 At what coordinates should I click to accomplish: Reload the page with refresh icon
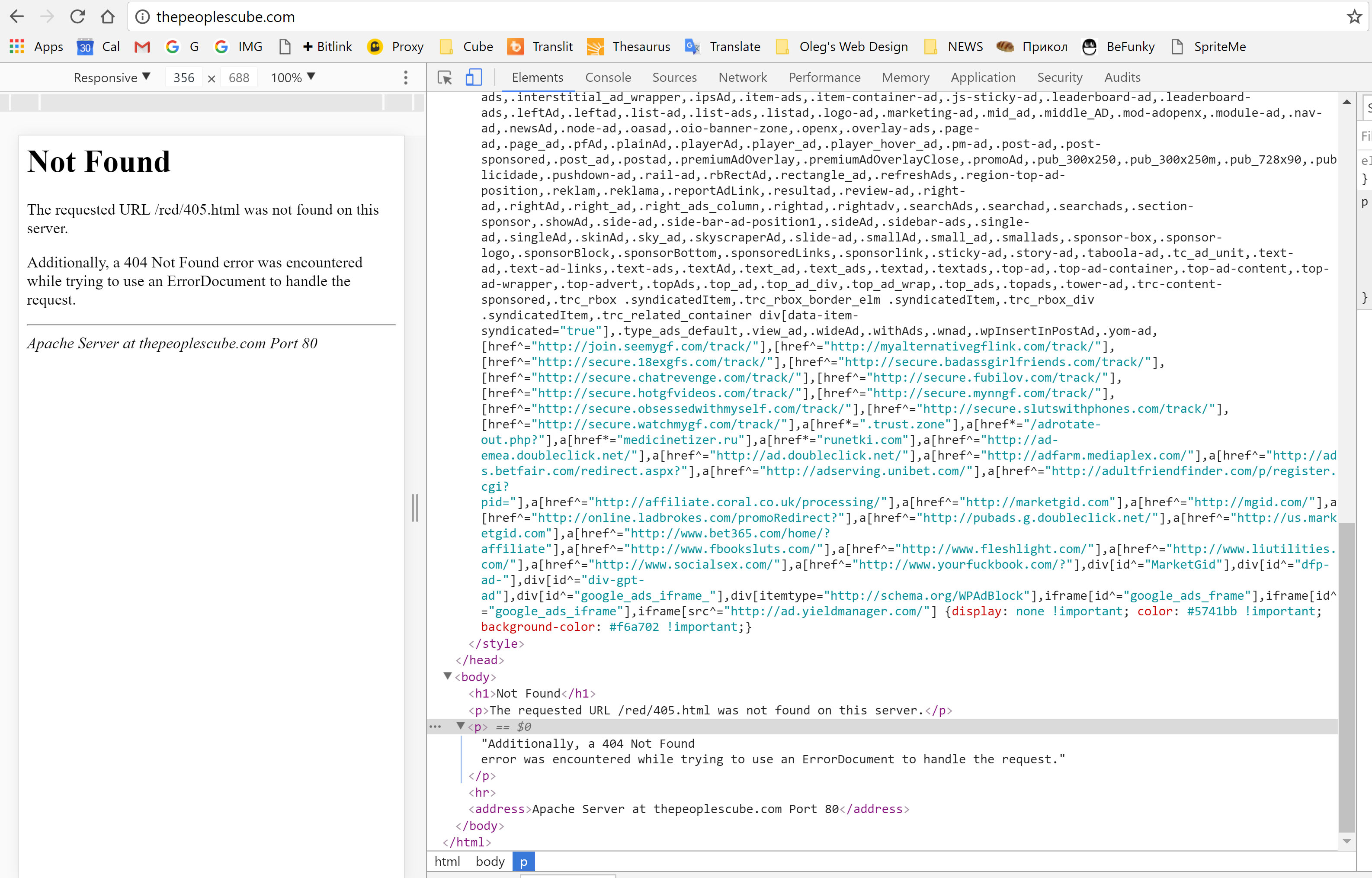[x=77, y=16]
